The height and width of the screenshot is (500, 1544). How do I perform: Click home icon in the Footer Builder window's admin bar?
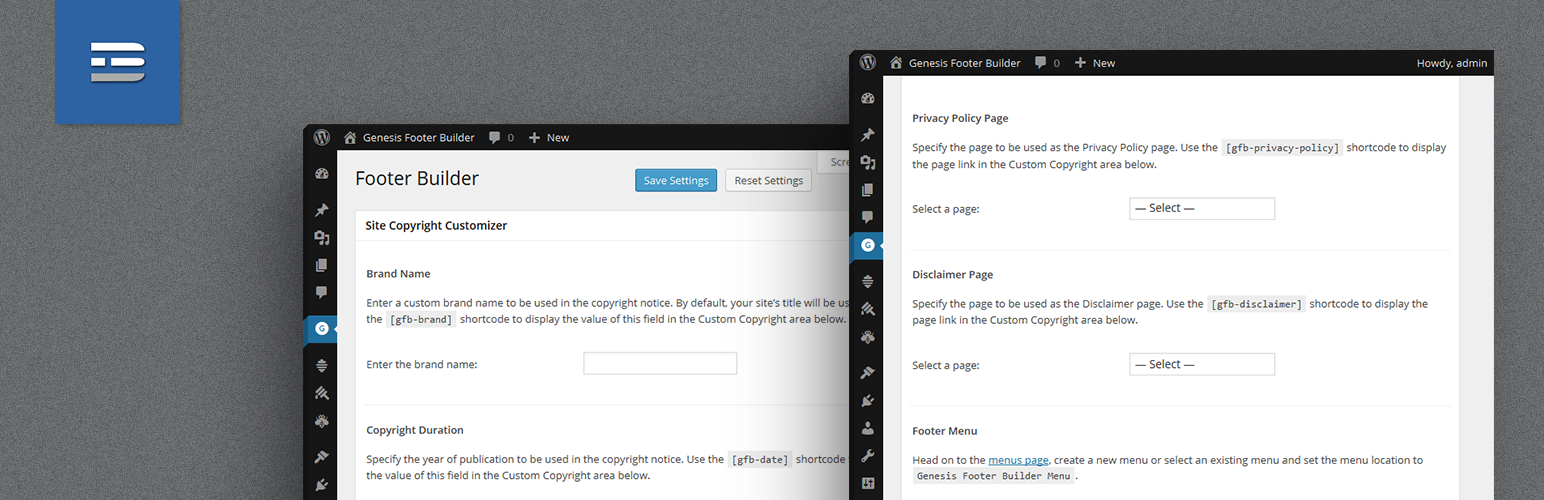click(350, 137)
